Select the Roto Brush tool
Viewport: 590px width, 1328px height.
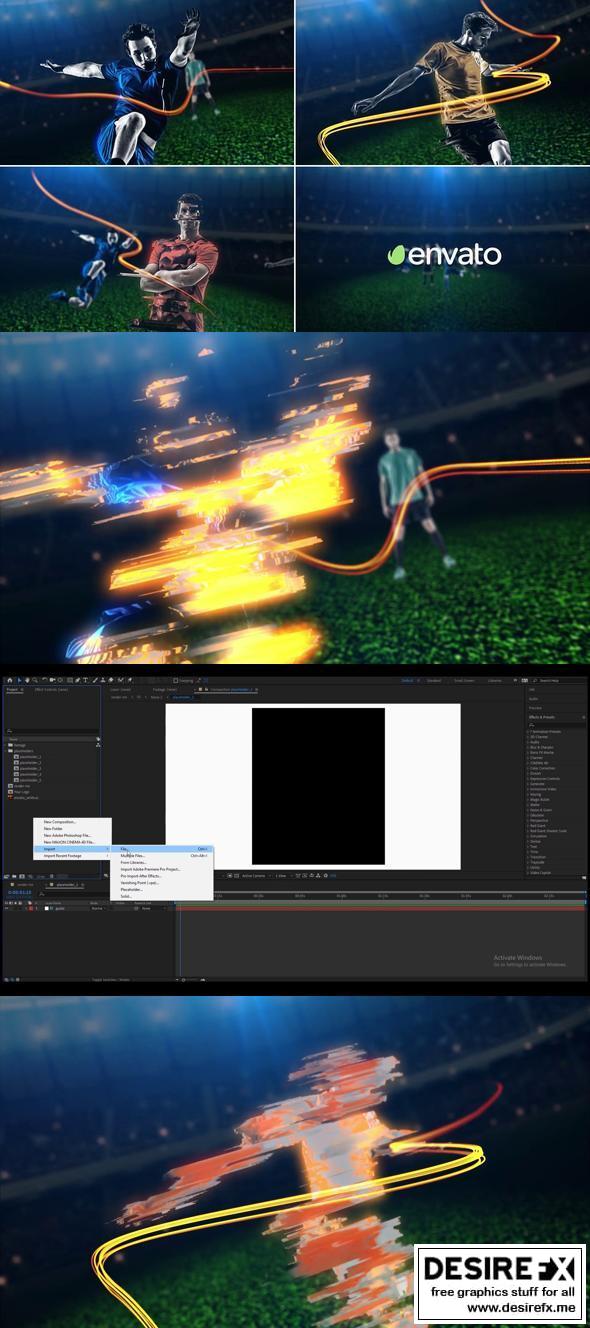pos(120,680)
